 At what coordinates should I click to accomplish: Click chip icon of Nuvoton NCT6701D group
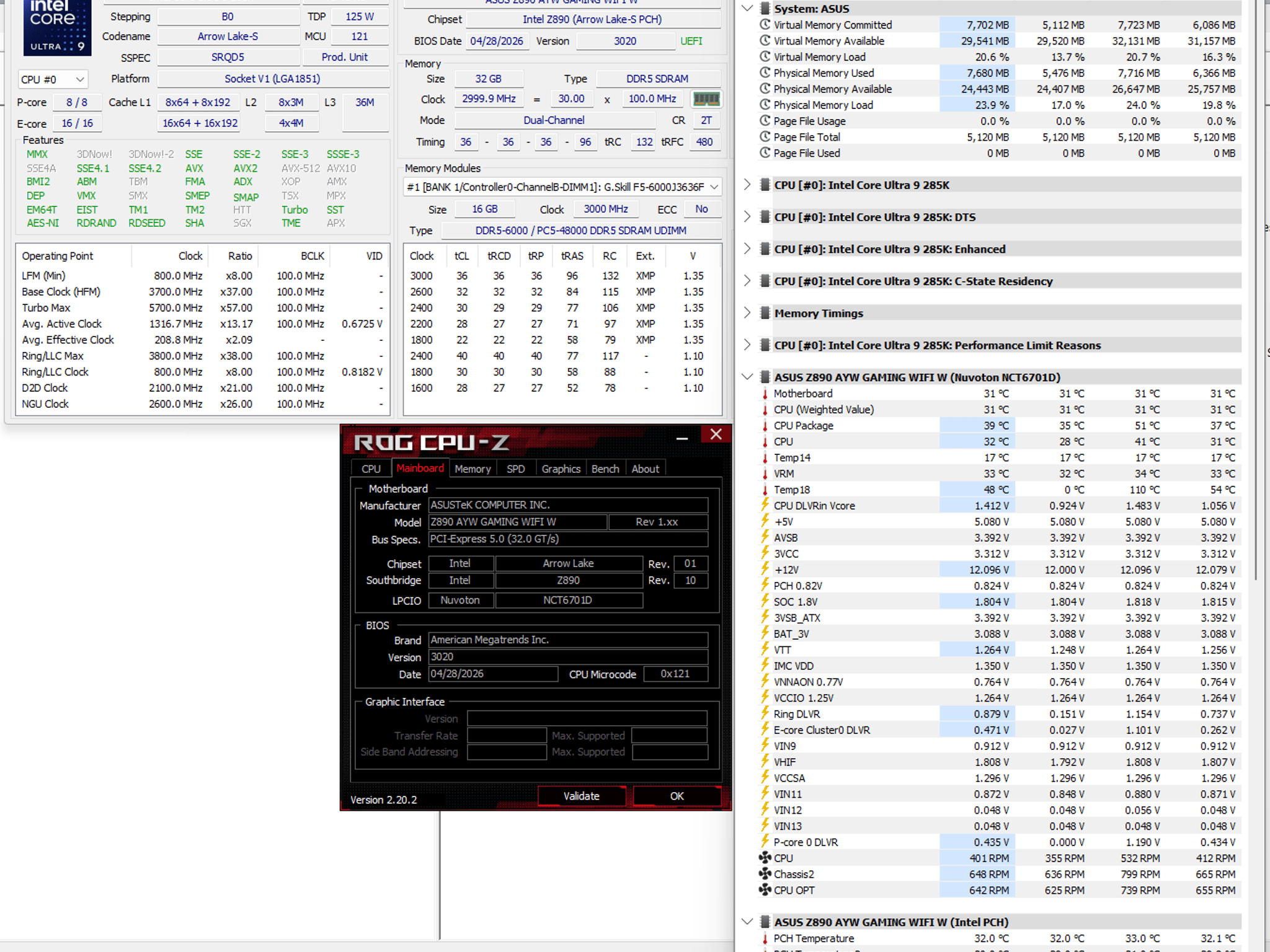tap(765, 377)
